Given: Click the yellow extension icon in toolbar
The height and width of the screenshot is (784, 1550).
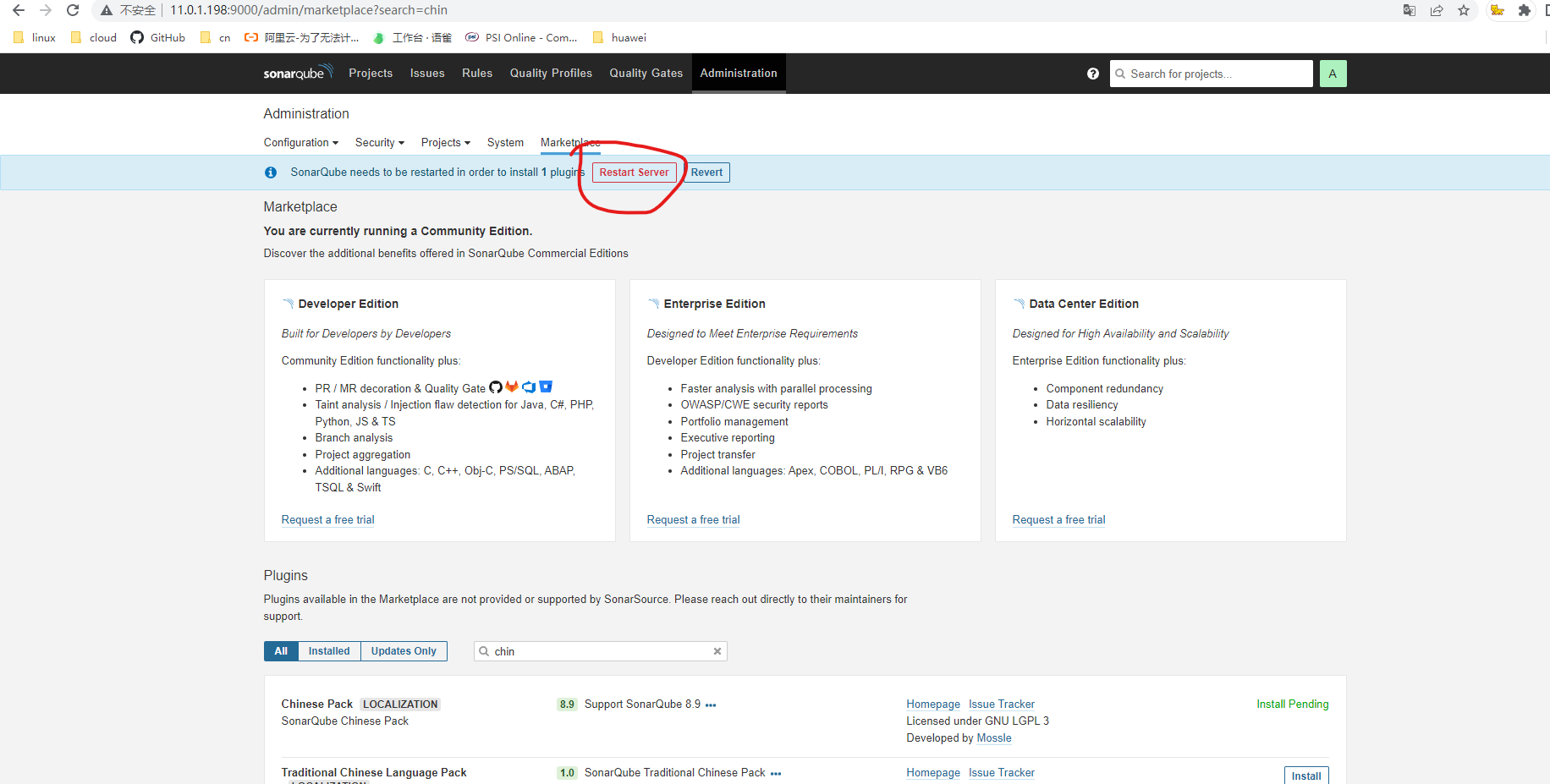Looking at the screenshot, I should tap(1498, 10).
